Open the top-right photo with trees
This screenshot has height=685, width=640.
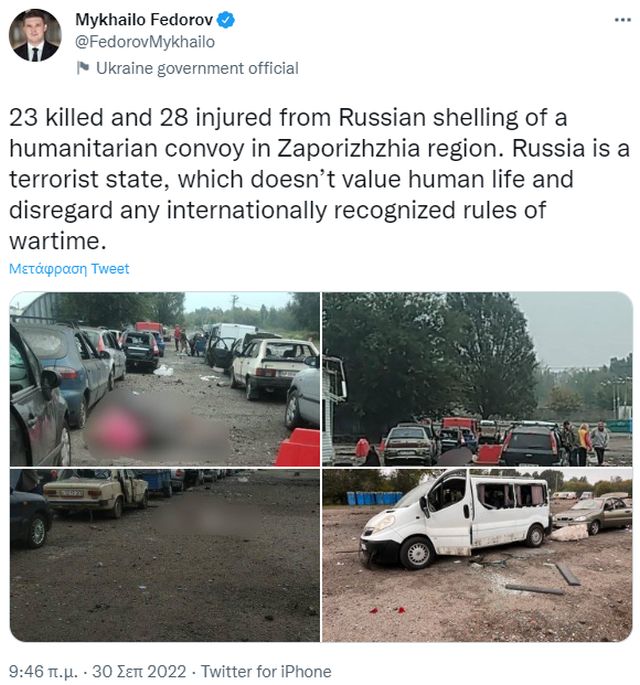coord(477,379)
